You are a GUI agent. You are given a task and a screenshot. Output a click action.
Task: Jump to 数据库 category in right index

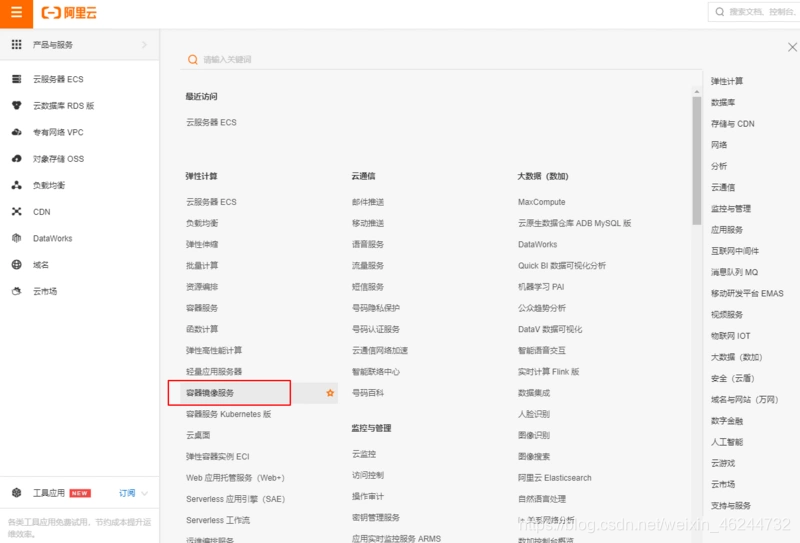point(723,103)
